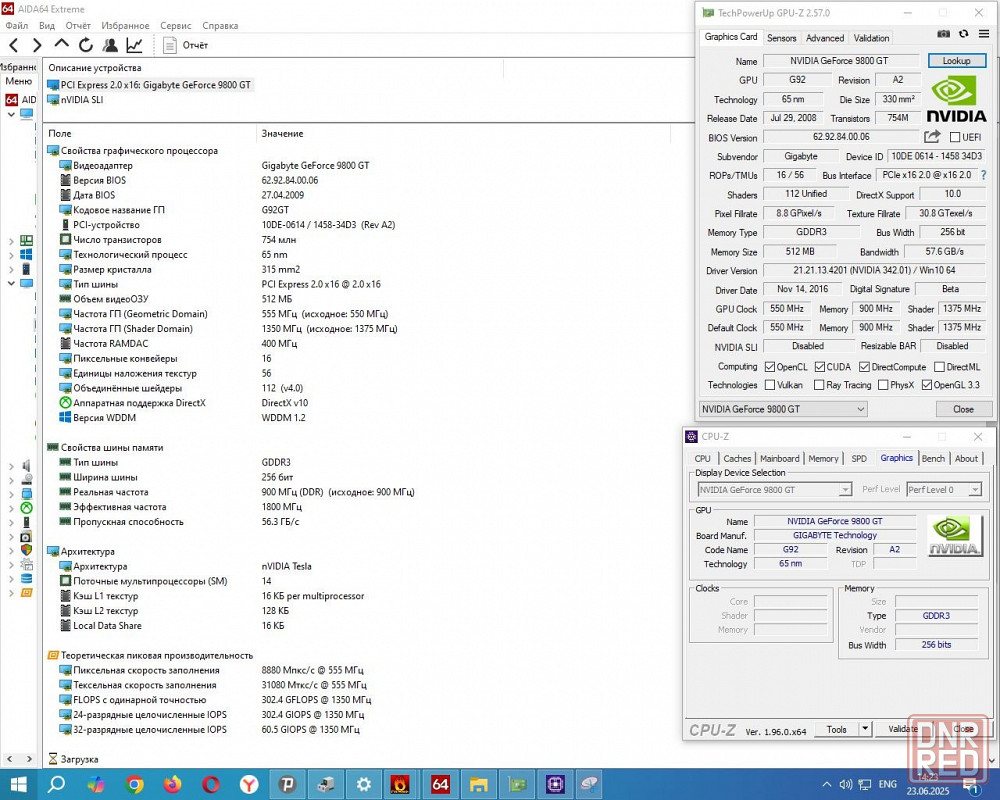Viewport: 1000px width, 800px height.
Task: Switch to the Sensors tab in GPU-Z
Action: (781, 38)
